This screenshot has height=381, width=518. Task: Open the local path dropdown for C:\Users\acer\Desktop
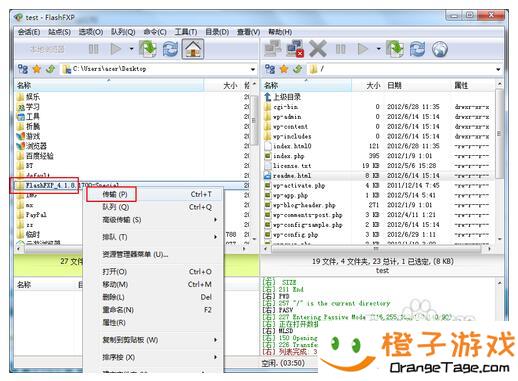[253, 69]
